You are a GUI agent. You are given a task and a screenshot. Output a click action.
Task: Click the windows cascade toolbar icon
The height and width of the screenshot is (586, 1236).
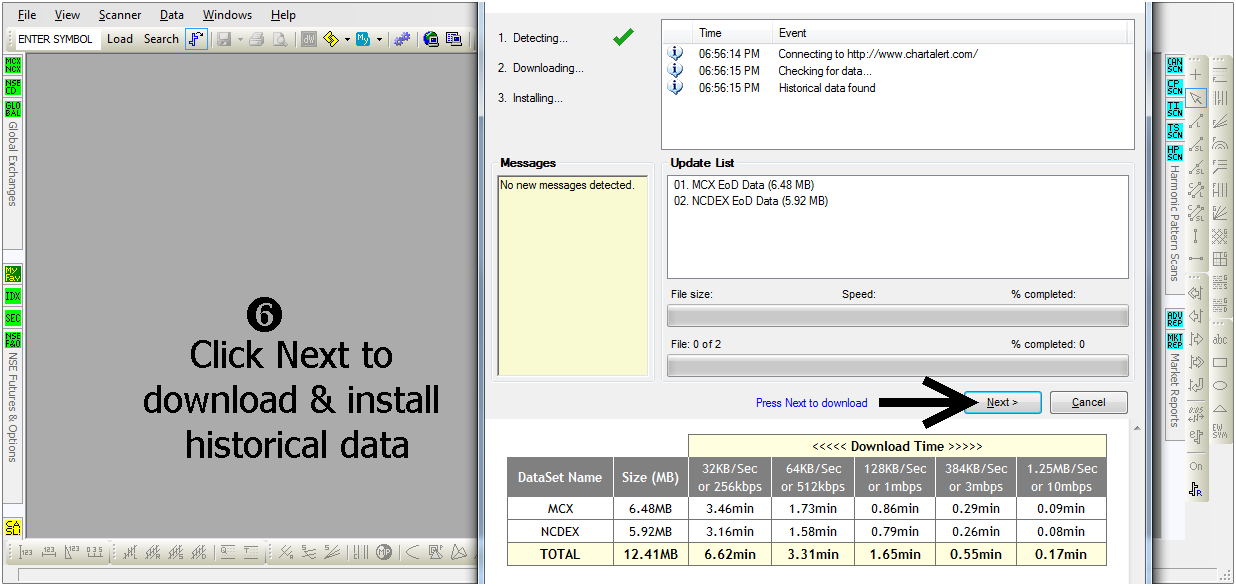pyautogui.click(x=454, y=39)
